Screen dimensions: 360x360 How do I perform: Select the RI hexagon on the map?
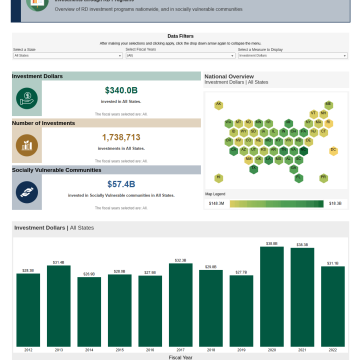(329, 123)
